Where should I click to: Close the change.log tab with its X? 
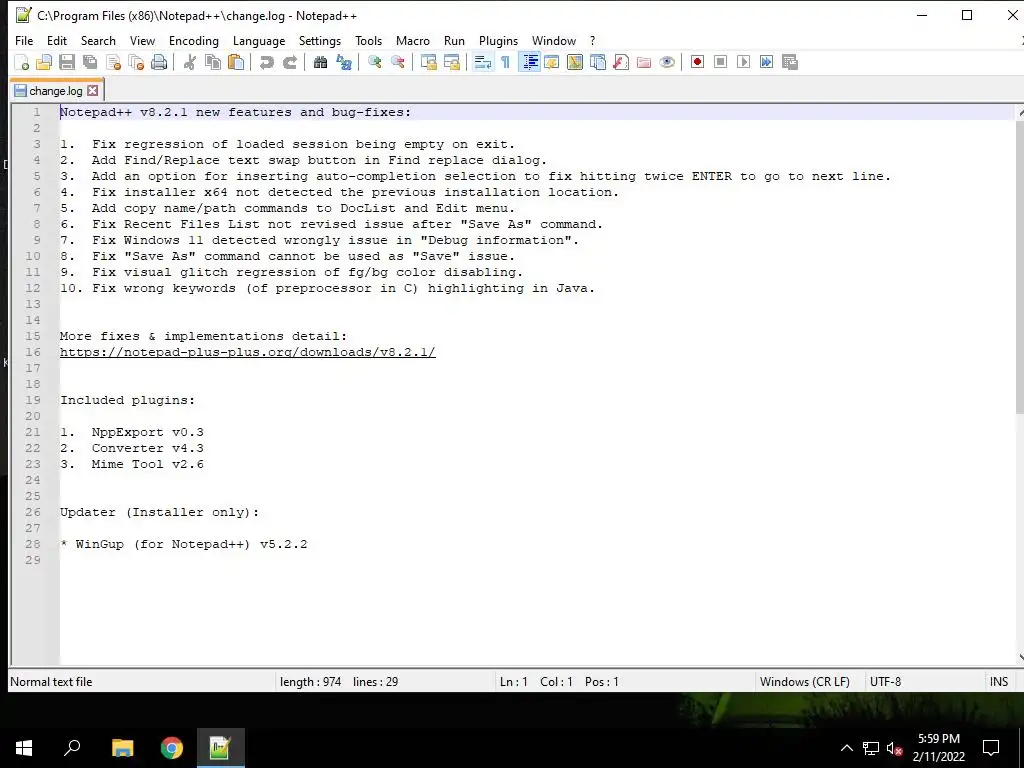[93, 91]
